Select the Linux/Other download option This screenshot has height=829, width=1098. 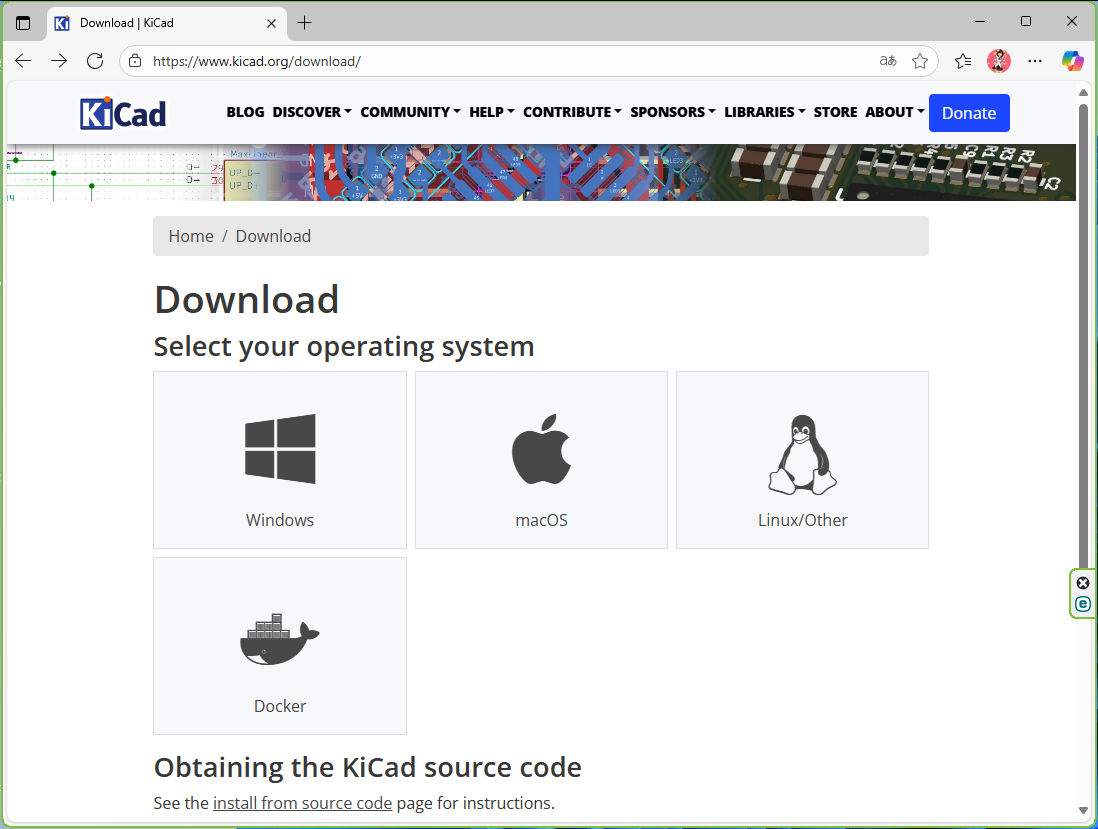802,460
